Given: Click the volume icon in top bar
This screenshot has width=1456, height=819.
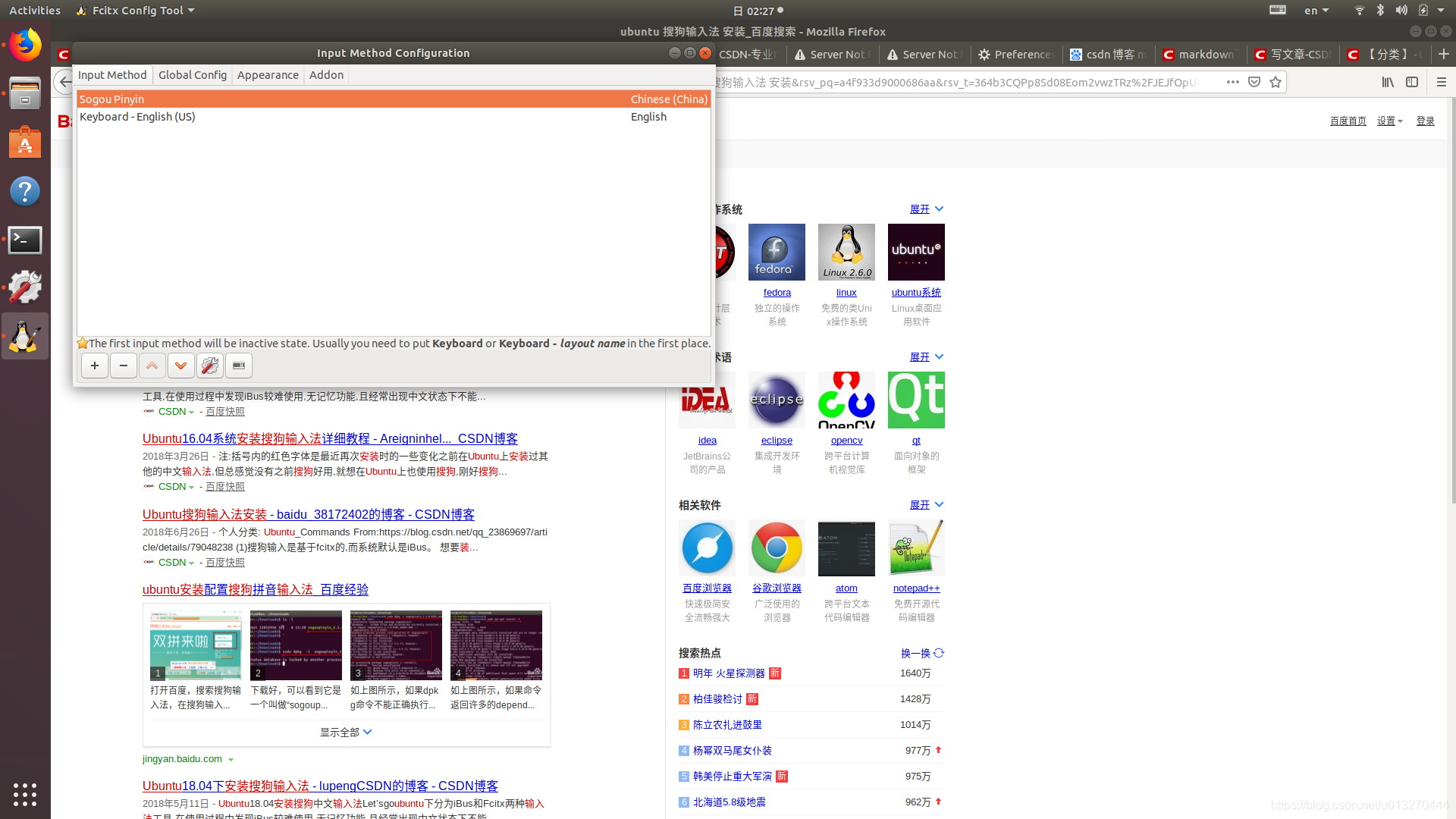Looking at the screenshot, I should point(1401,10).
